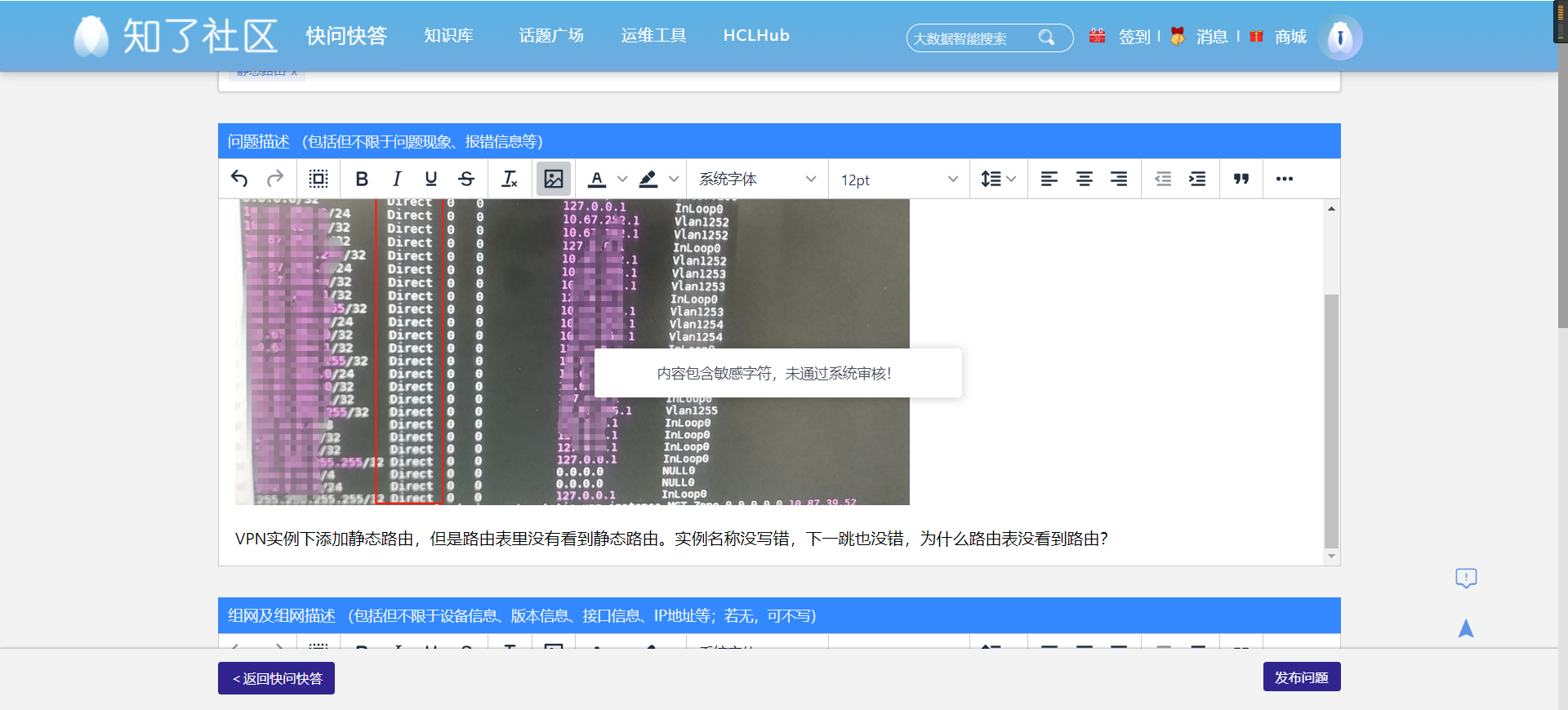Image resolution: width=1568 pixels, height=710 pixels.
Task: Insert a blockquote
Action: pos(1241,179)
